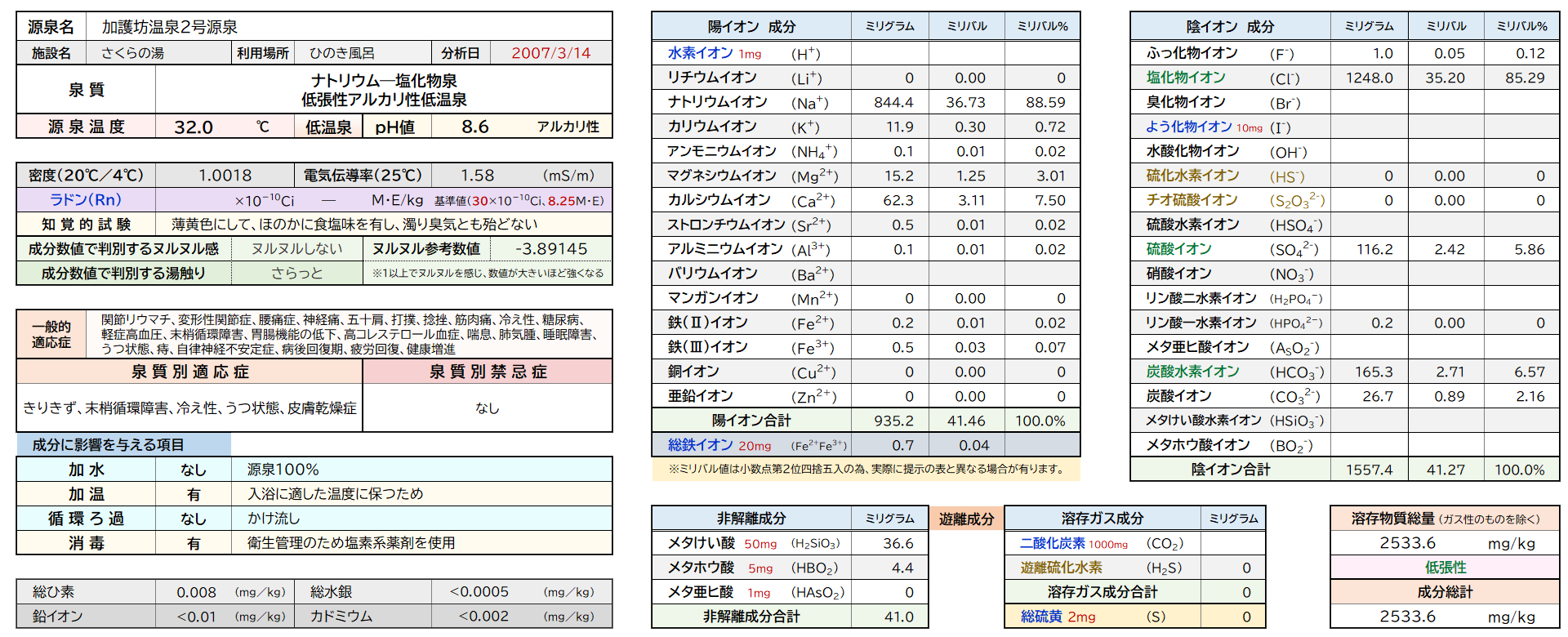Select the メタけい酸 value 36.6

(898, 543)
